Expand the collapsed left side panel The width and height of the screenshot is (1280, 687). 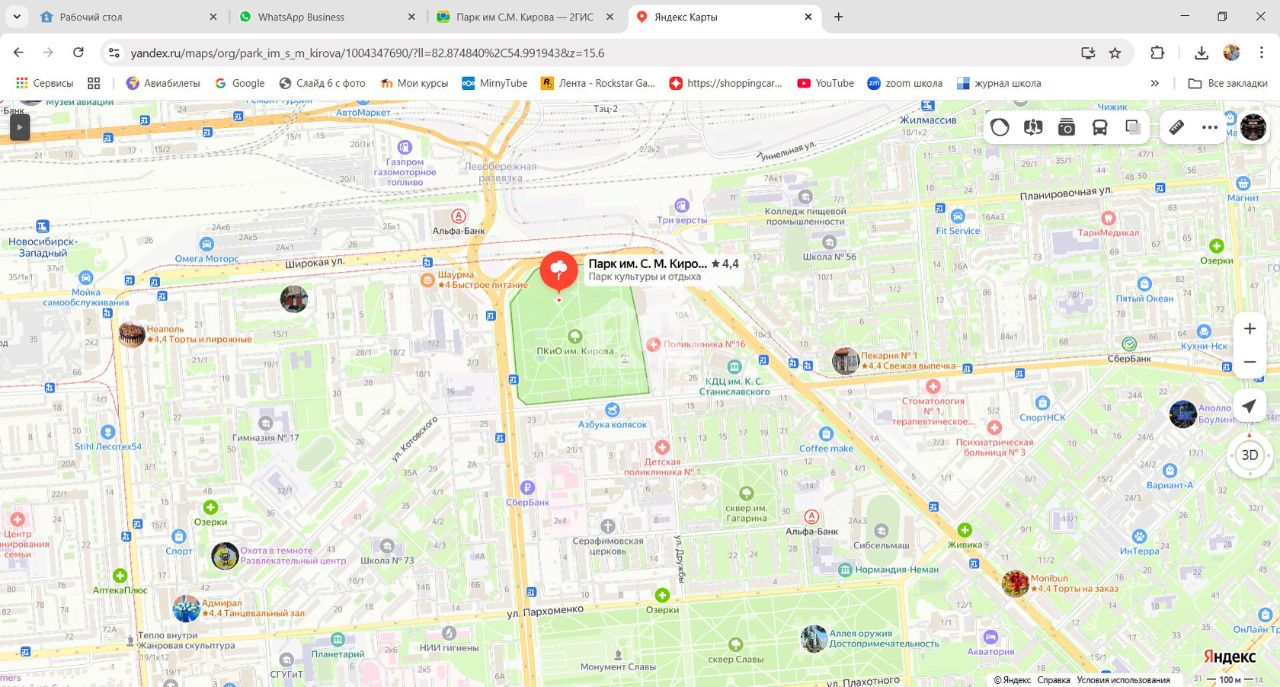click(20, 126)
